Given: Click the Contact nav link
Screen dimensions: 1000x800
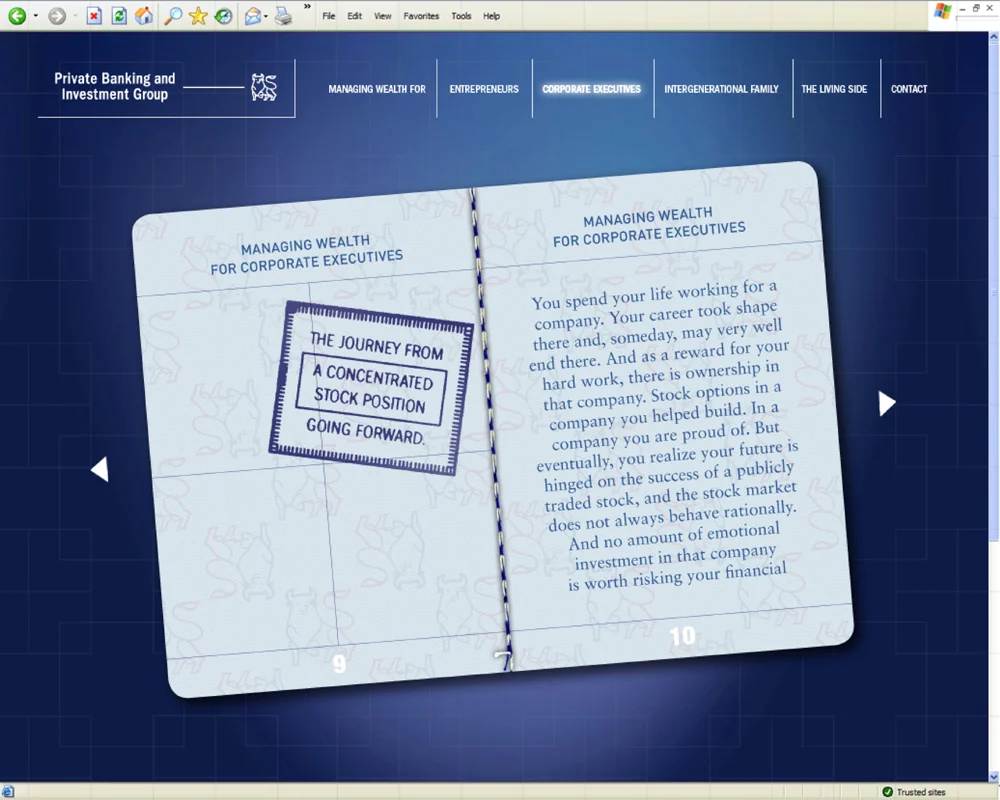Looking at the screenshot, I should [909, 89].
